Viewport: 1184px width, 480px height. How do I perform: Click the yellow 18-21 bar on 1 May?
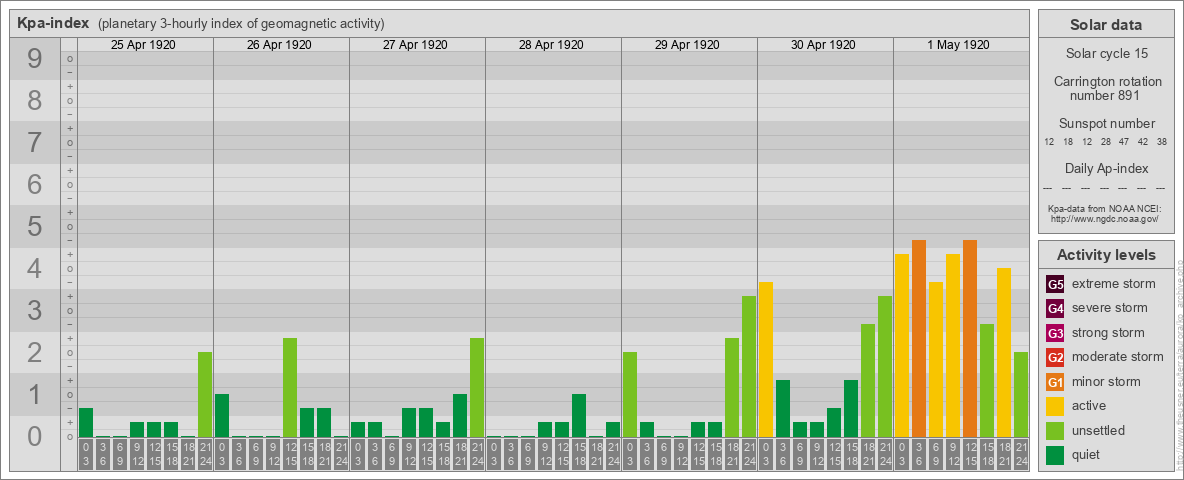(1004, 352)
